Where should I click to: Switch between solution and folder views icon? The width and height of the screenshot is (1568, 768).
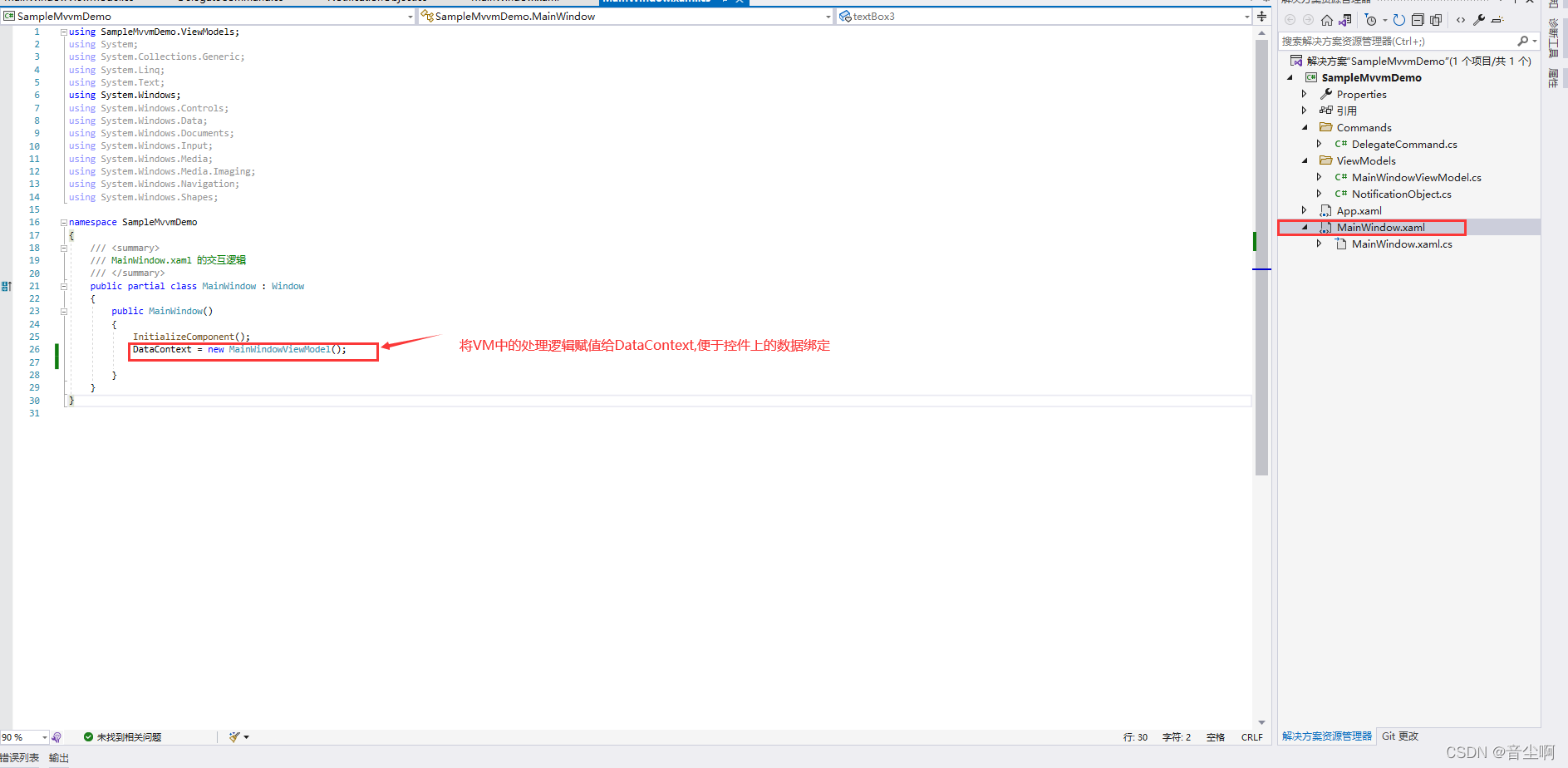pyautogui.click(x=1345, y=20)
